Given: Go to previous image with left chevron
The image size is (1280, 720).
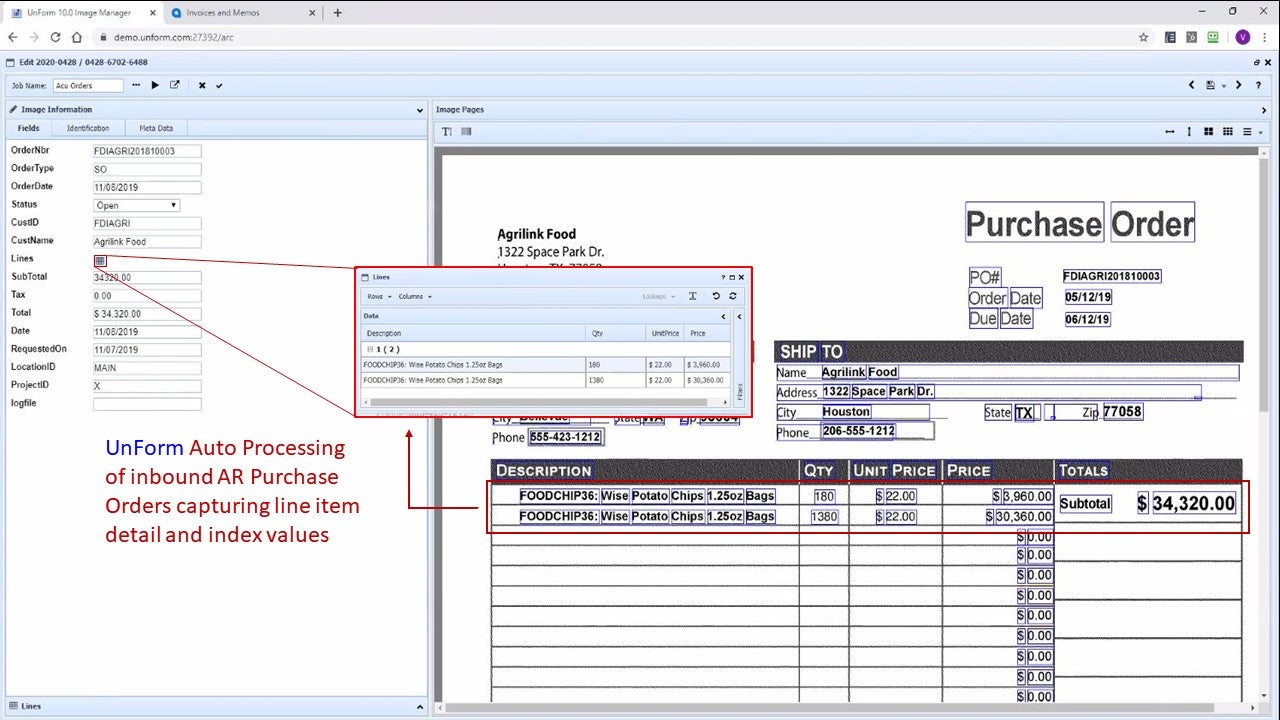Looking at the screenshot, I should (x=1191, y=85).
